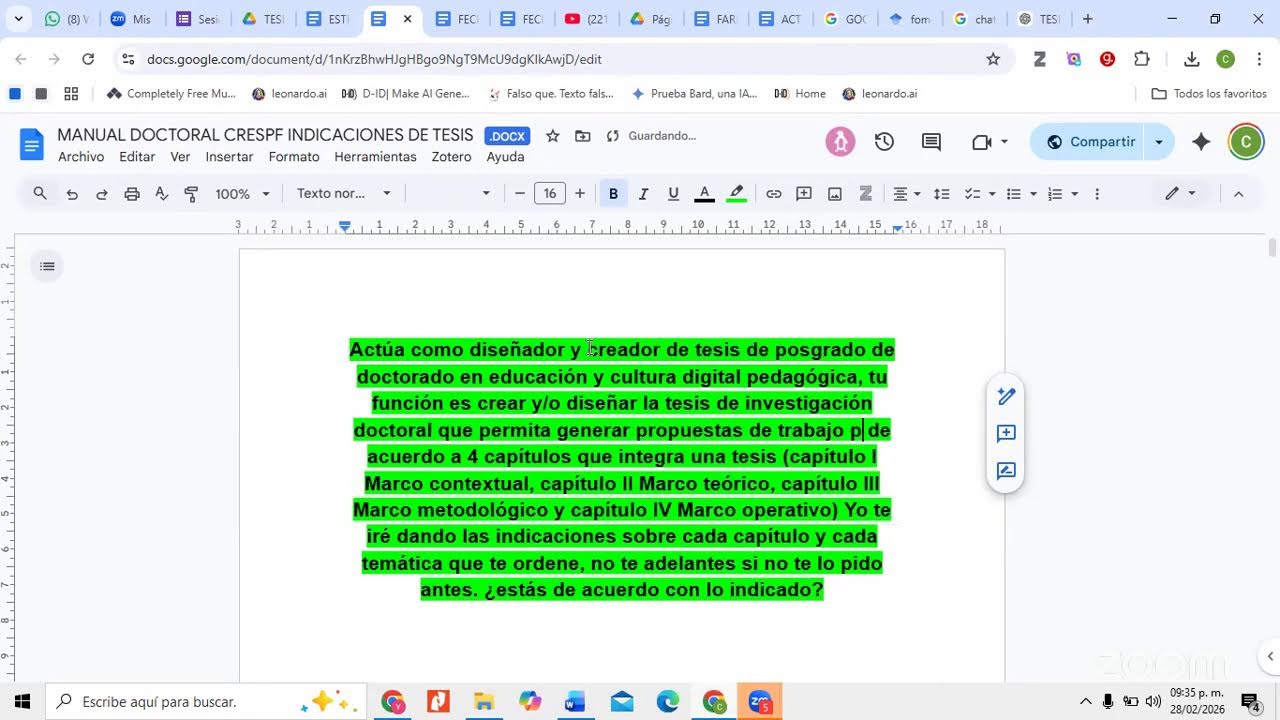Click the side panel suggest edits icon
The width and height of the screenshot is (1280, 720).
[x=1007, y=470]
